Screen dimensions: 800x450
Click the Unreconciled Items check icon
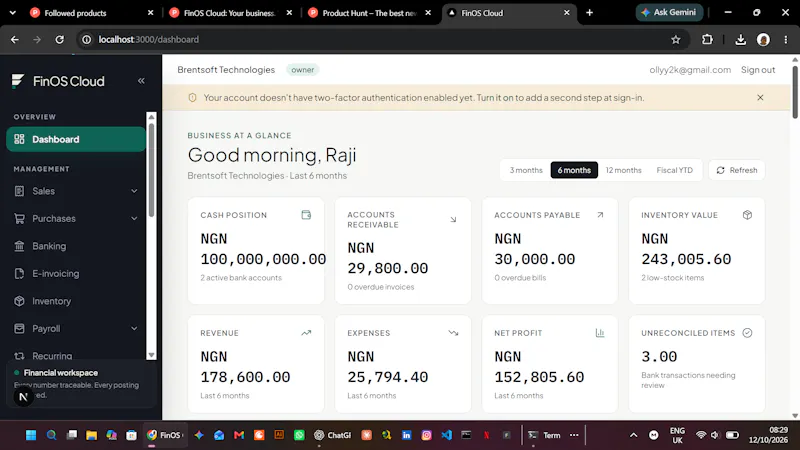tap(747, 333)
